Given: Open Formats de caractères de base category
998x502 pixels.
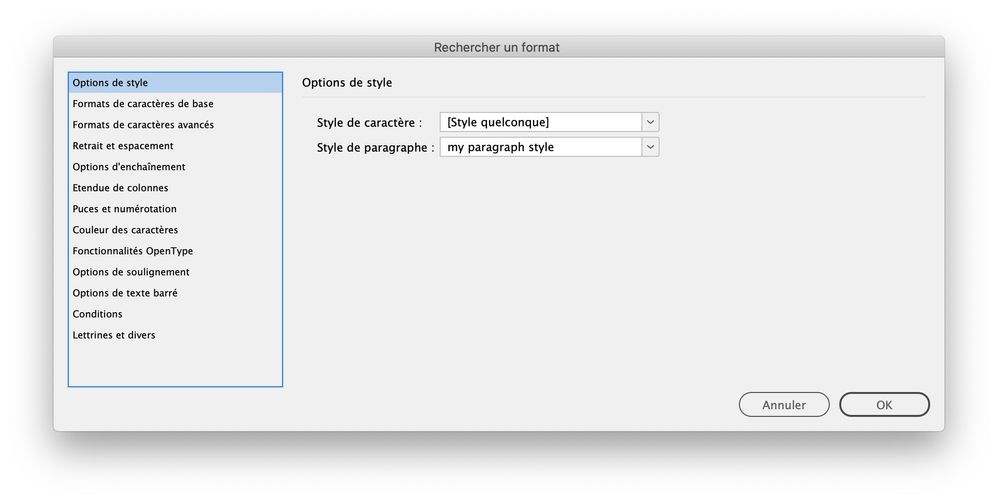Looking at the screenshot, I should pos(143,103).
